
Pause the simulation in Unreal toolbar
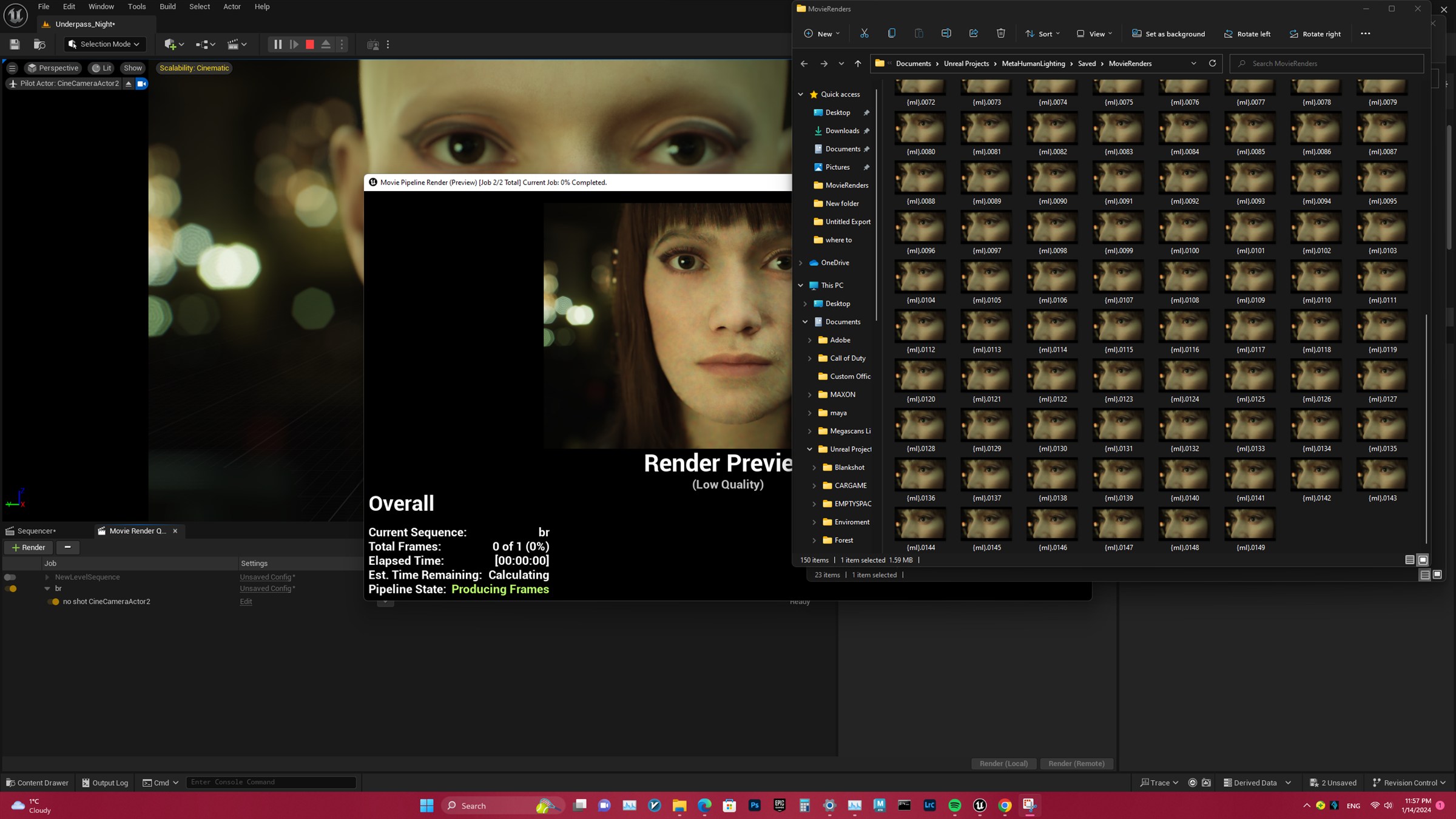(x=278, y=44)
